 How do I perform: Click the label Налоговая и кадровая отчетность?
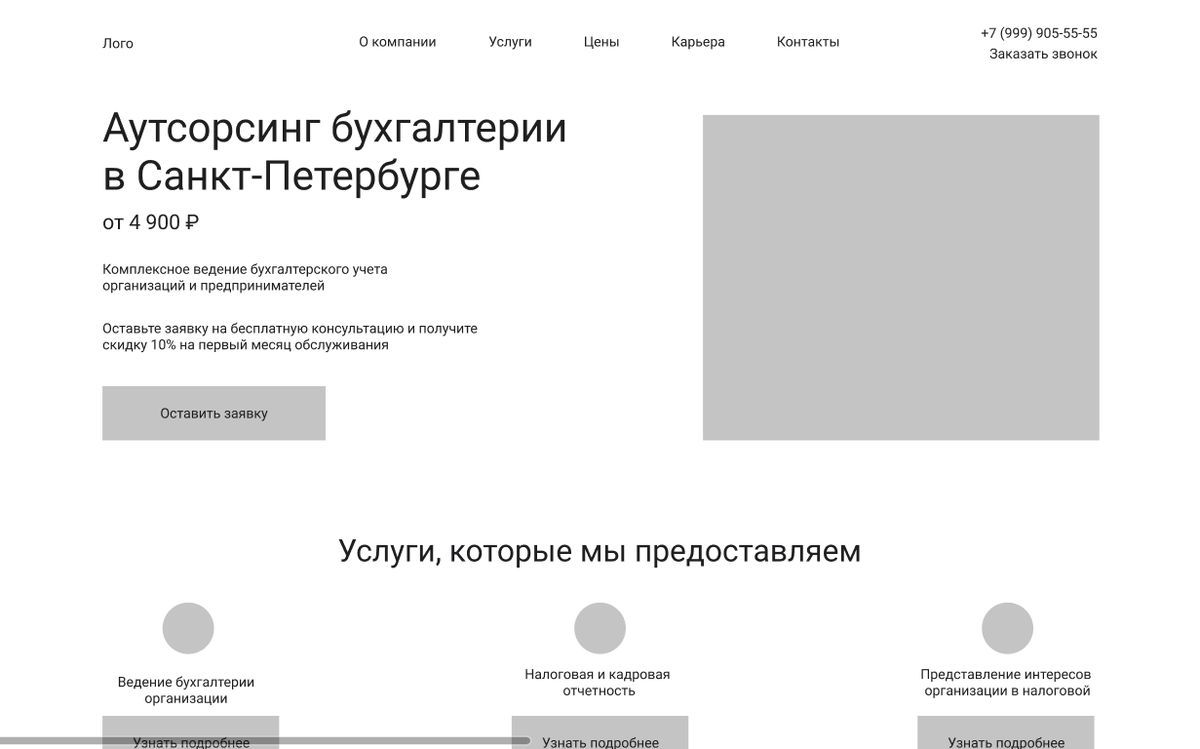[598, 682]
